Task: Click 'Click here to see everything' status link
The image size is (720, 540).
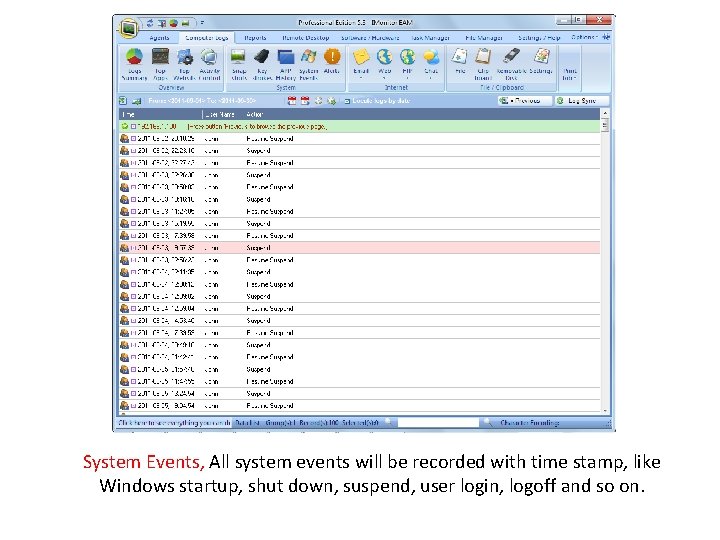Action: pos(174,422)
